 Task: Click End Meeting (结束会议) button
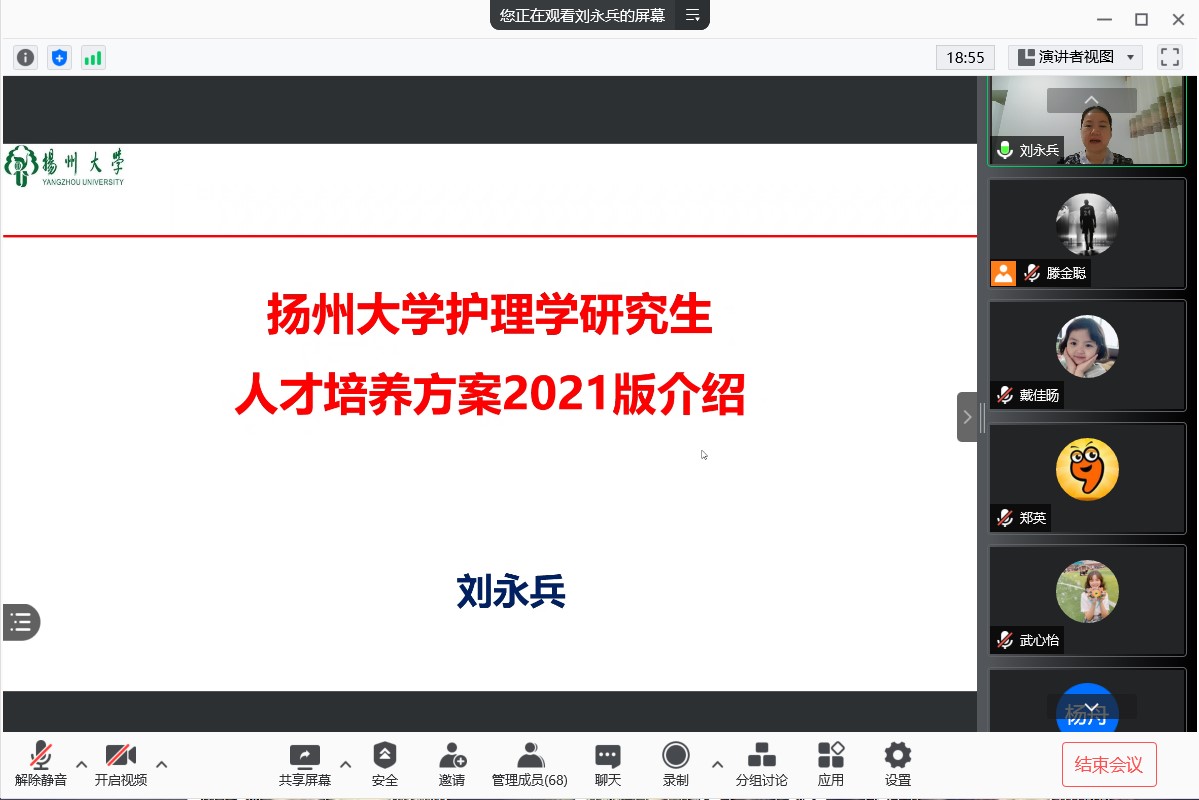pos(1109,765)
